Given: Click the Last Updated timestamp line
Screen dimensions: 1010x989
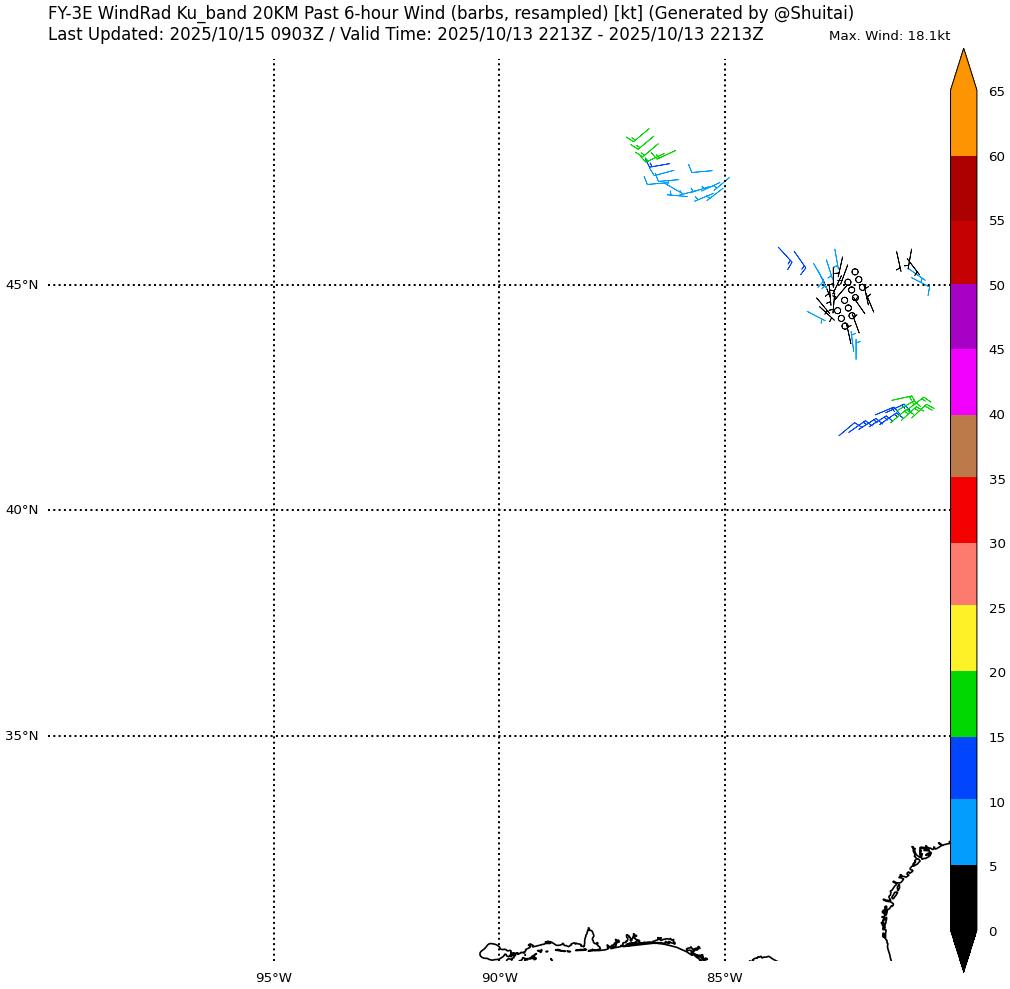Looking at the screenshot, I should [x=405, y=35].
